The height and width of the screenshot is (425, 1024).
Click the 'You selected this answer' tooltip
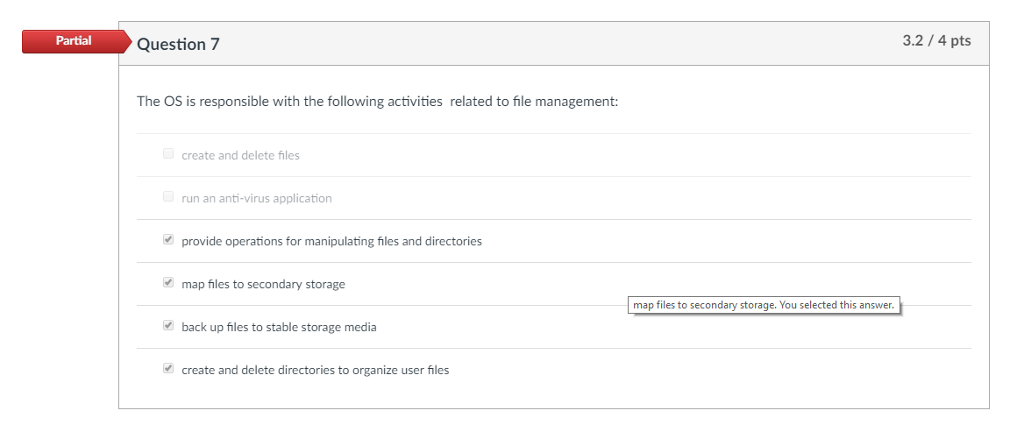(764, 305)
